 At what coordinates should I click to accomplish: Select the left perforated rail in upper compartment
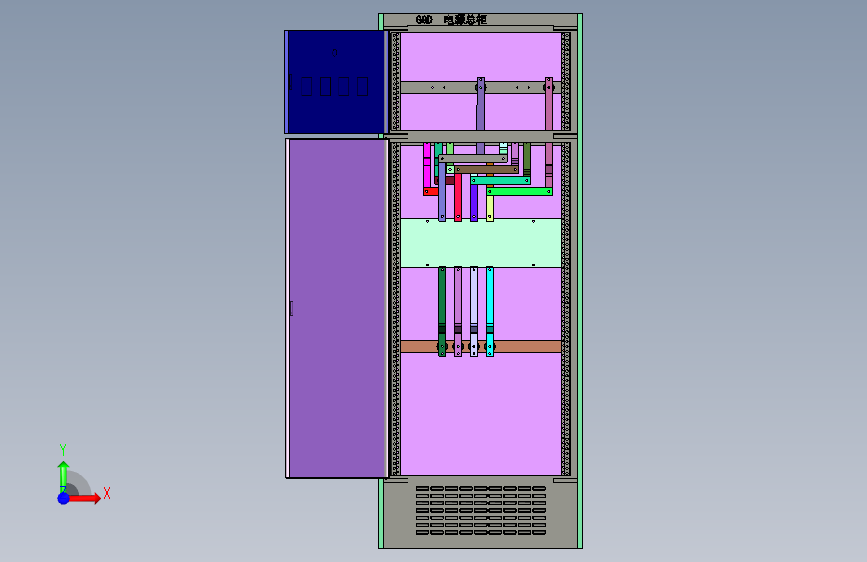395,81
